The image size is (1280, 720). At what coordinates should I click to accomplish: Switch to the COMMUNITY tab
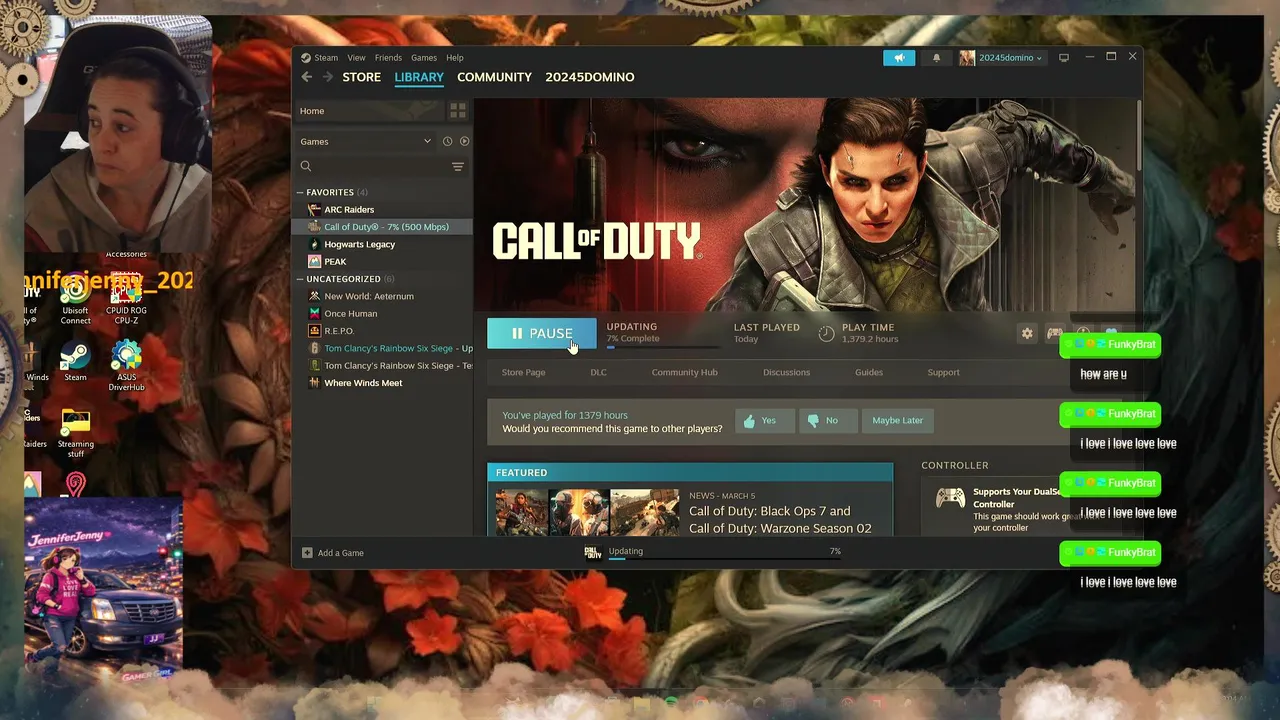(x=494, y=77)
